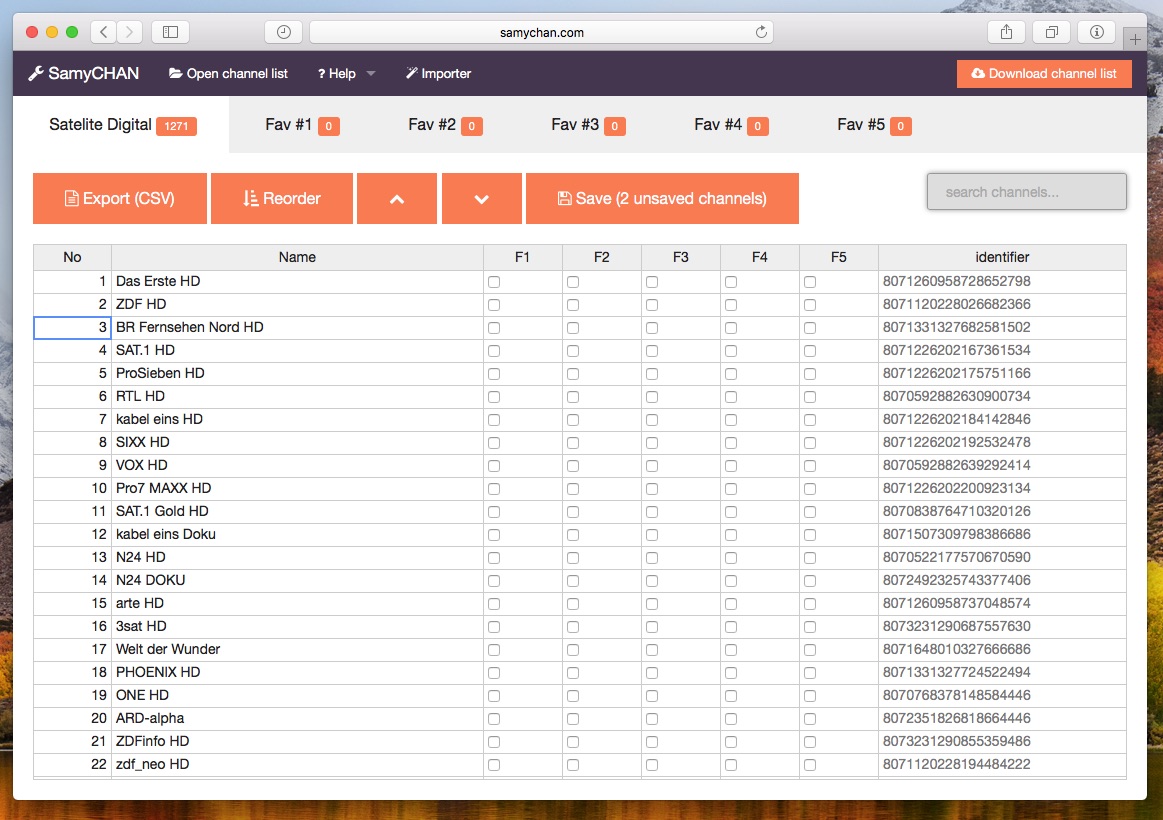Image resolution: width=1163 pixels, height=820 pixels.
Task: Check F1 for Das Erste HD
Action: pyautogui.click(x=494, y=282)
